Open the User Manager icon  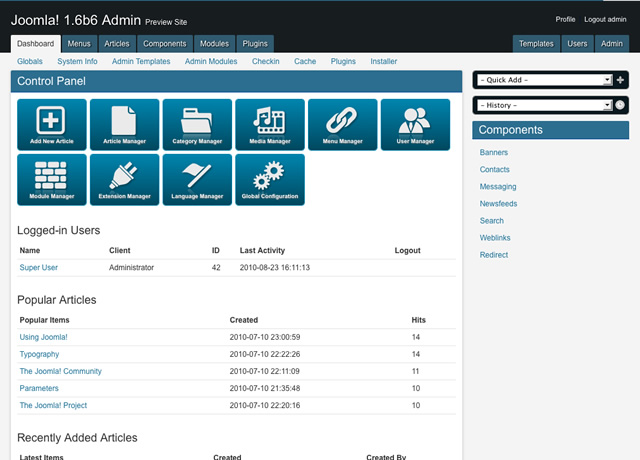pos(415,124)
